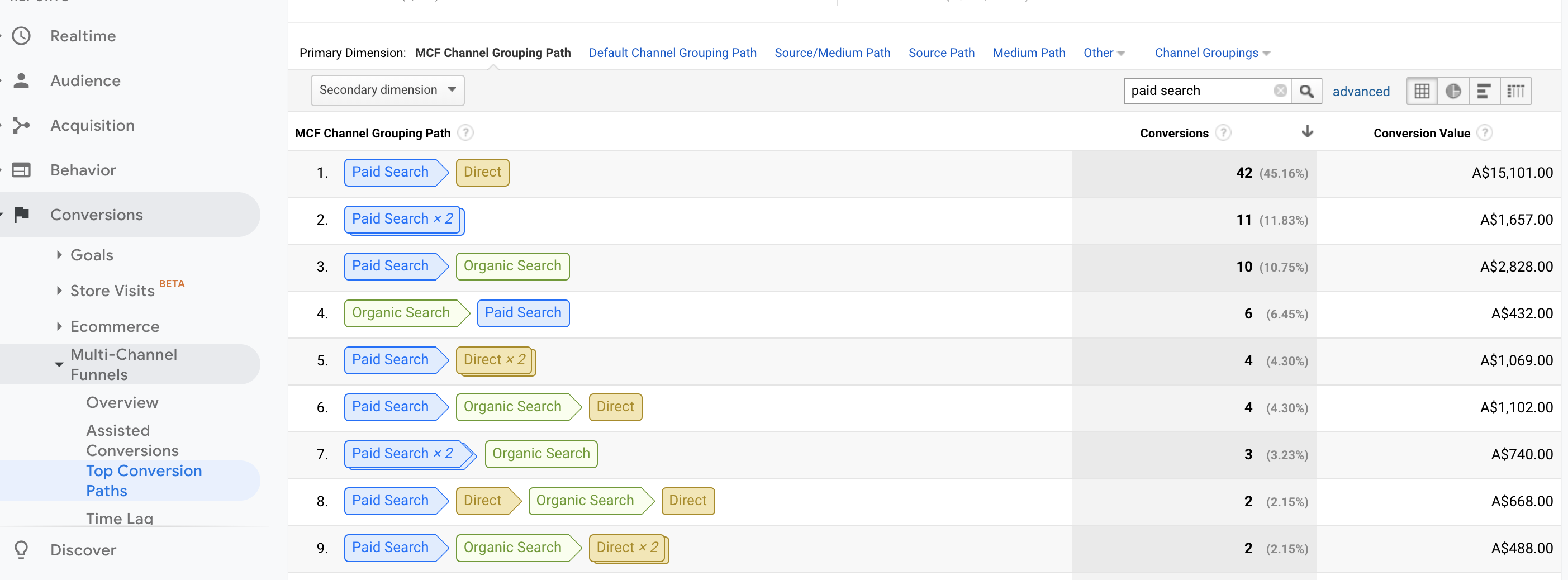Open the Channel Groupings dropdown
The height and width of the screenshot is (580, 1568).
pyautogui.click(x=1212, y=53)
